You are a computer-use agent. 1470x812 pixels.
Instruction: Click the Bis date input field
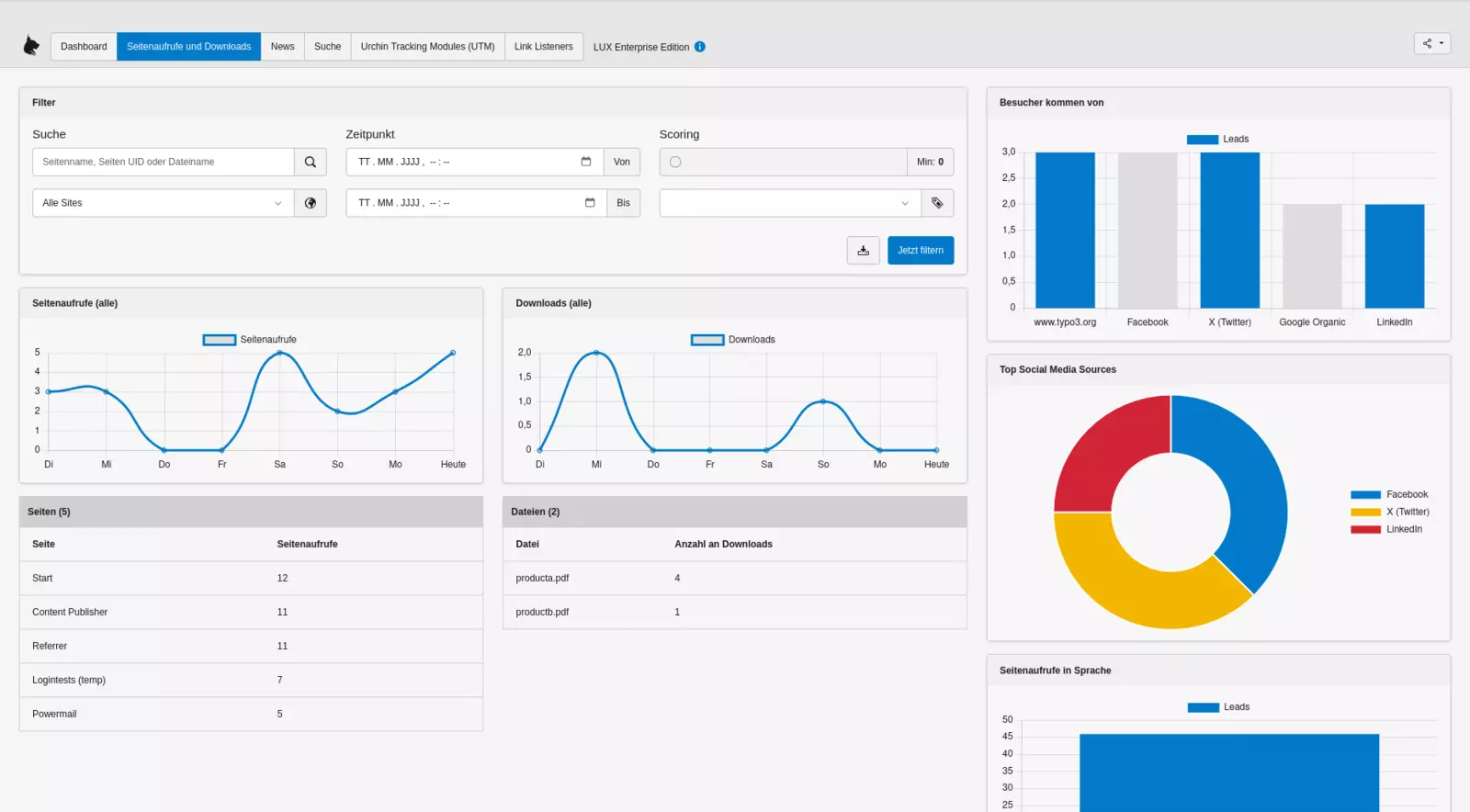pyautogui.click(x=477, y=203)
